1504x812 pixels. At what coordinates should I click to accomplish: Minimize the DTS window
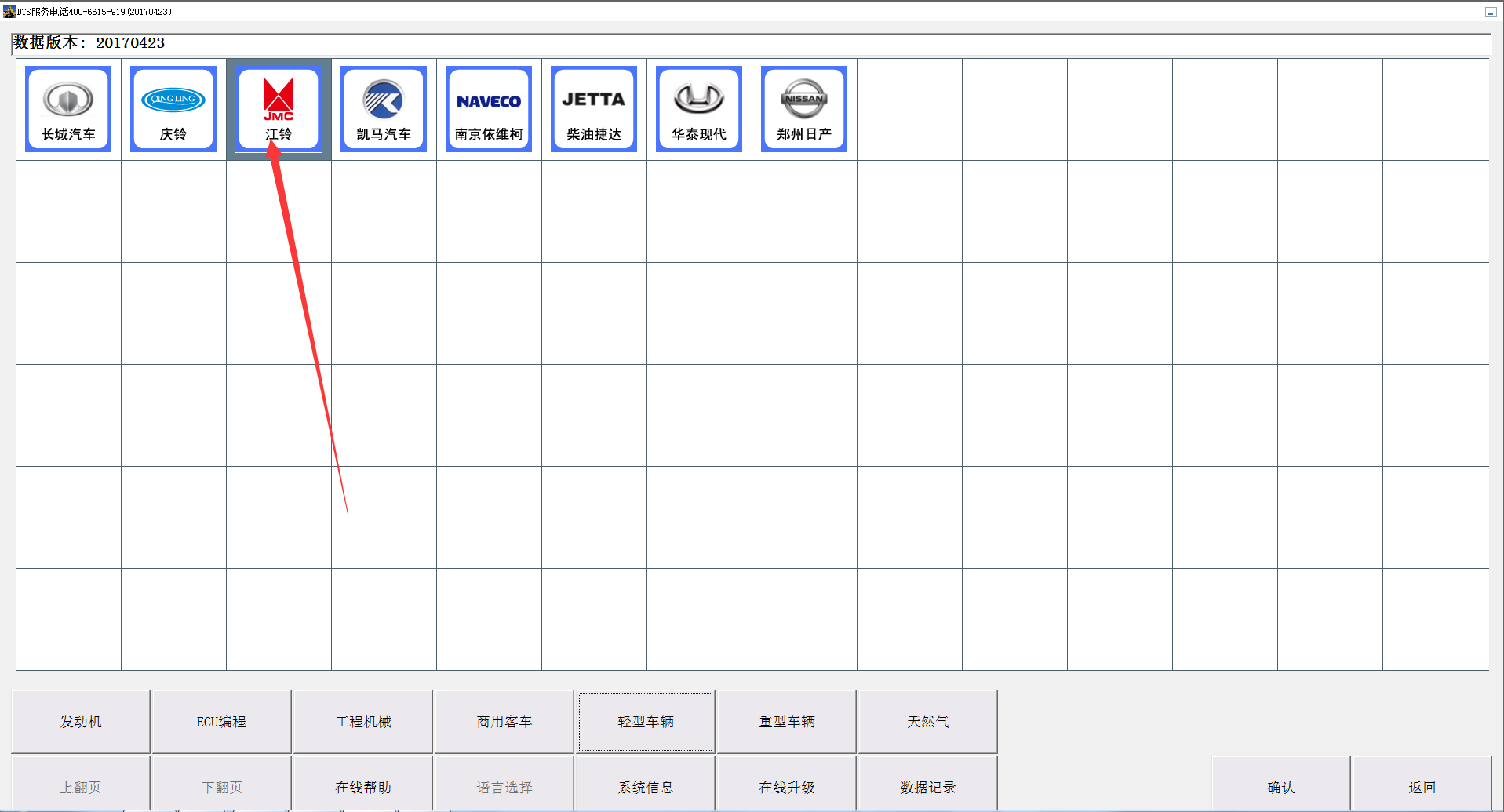pos(1490,12)
